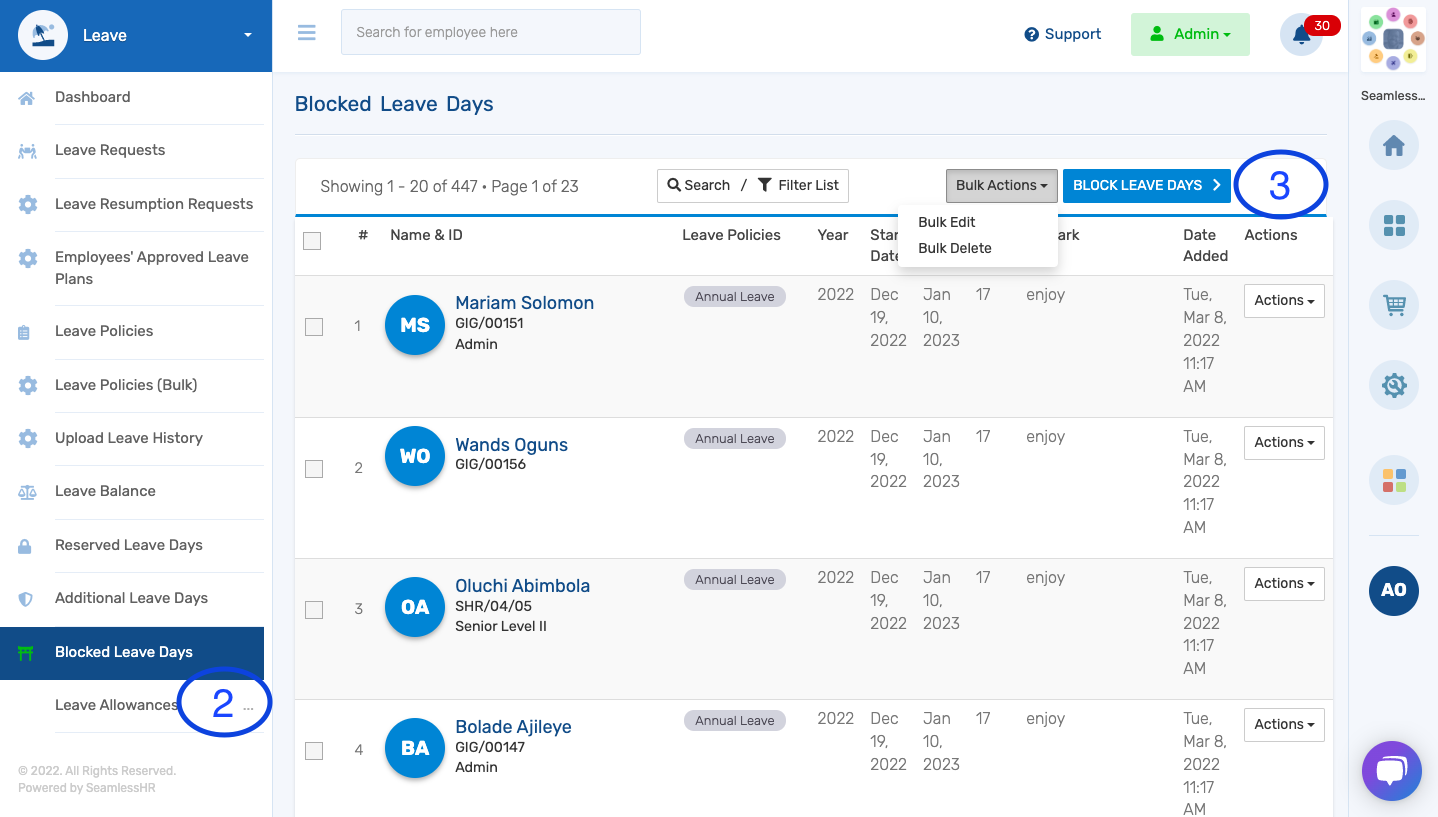The height and width of the screenshot is (817, 1438).
Task: Click inside the employee search field
Action: [x=490, y=32]
